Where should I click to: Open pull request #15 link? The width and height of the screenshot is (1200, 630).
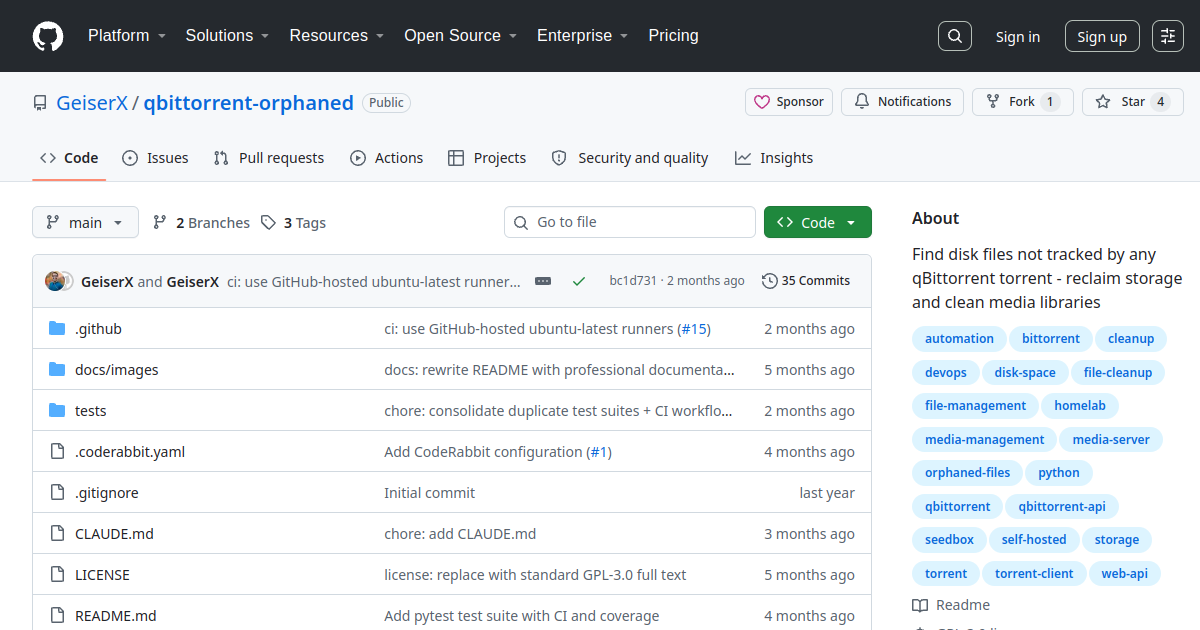(693, 329)
